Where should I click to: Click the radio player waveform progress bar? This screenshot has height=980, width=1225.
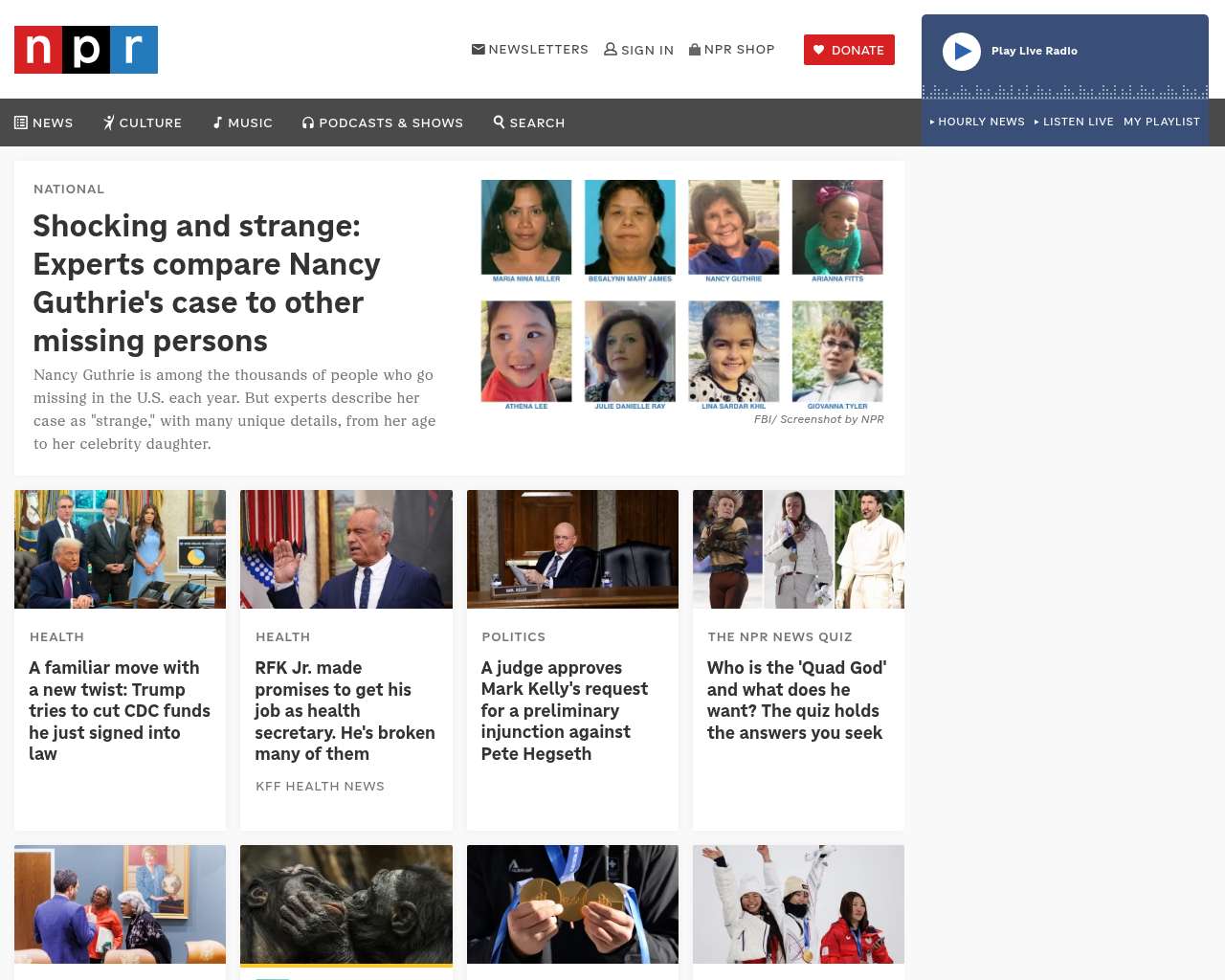1065,91
